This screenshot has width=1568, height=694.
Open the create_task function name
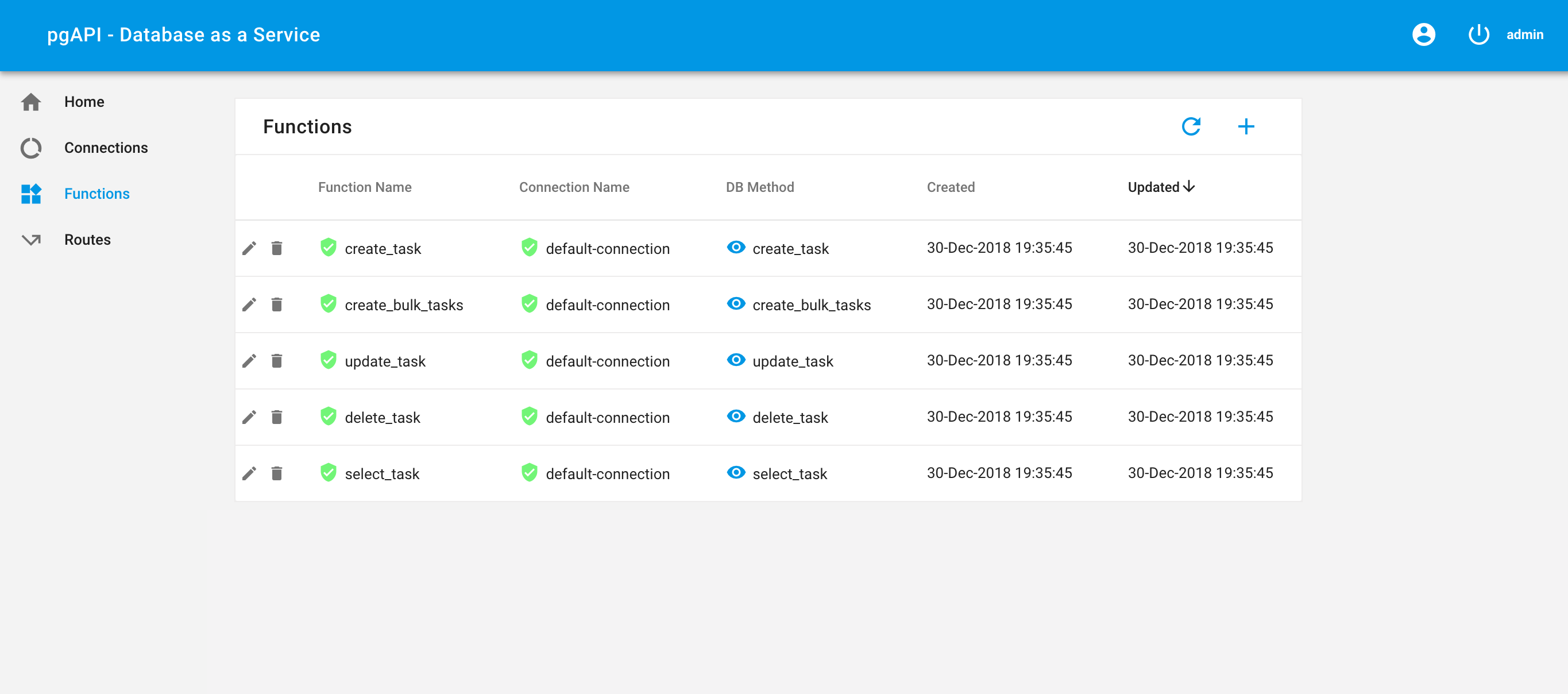click(383, 249)
